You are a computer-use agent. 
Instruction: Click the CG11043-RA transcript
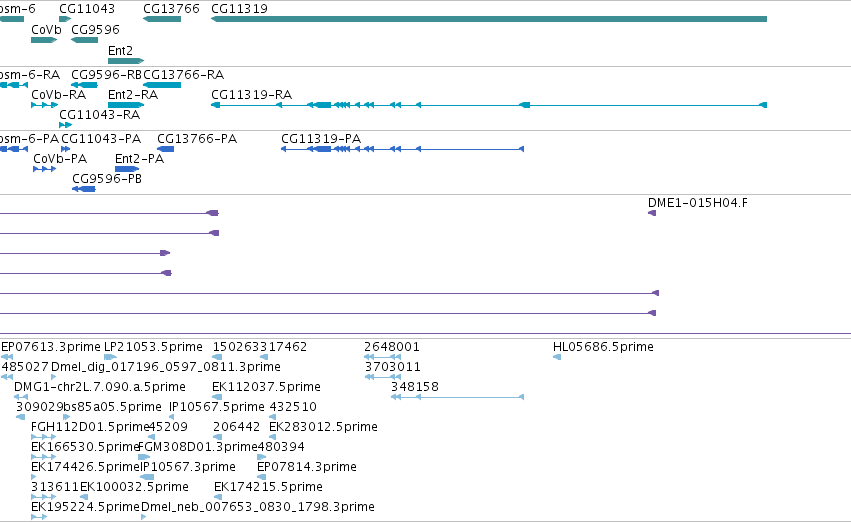pyautogui.click(x=65, y=125)
